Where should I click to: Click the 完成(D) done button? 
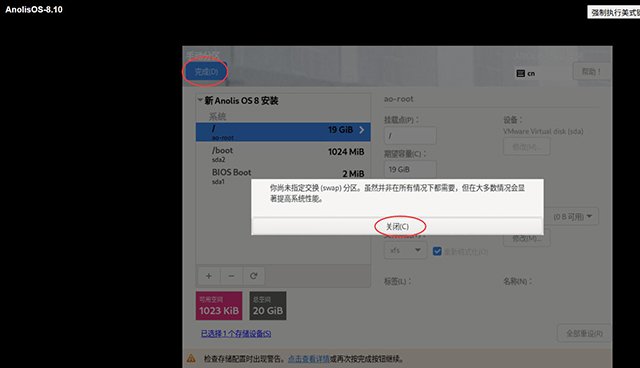pyautogui.click(x=206, y=72)
